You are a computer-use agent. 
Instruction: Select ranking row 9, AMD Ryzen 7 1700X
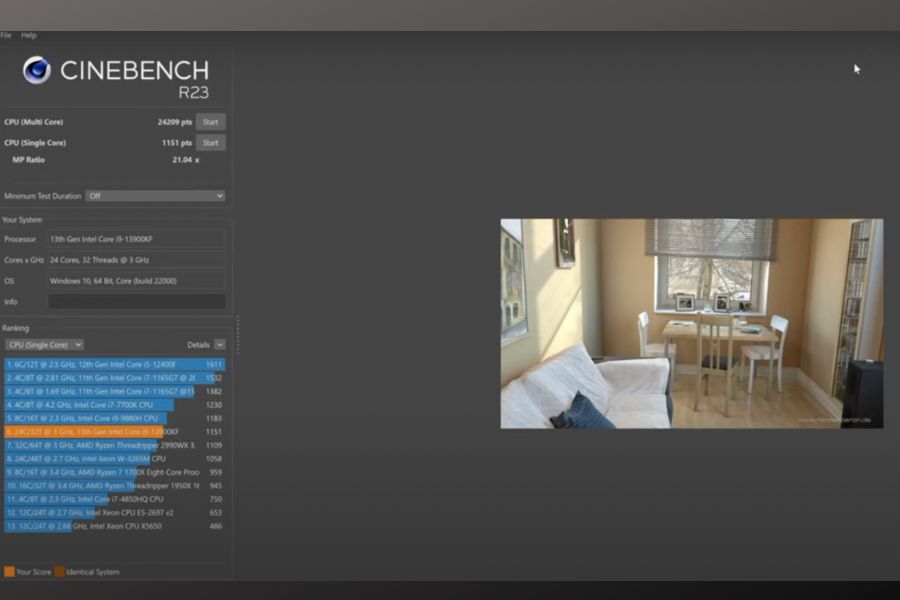click(114, 472)
